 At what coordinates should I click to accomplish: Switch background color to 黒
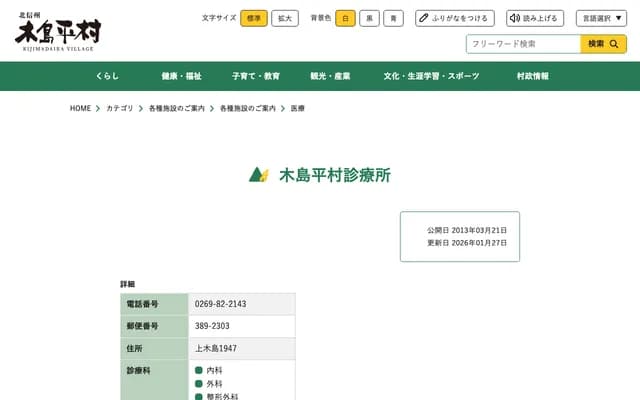click(369, 18)
